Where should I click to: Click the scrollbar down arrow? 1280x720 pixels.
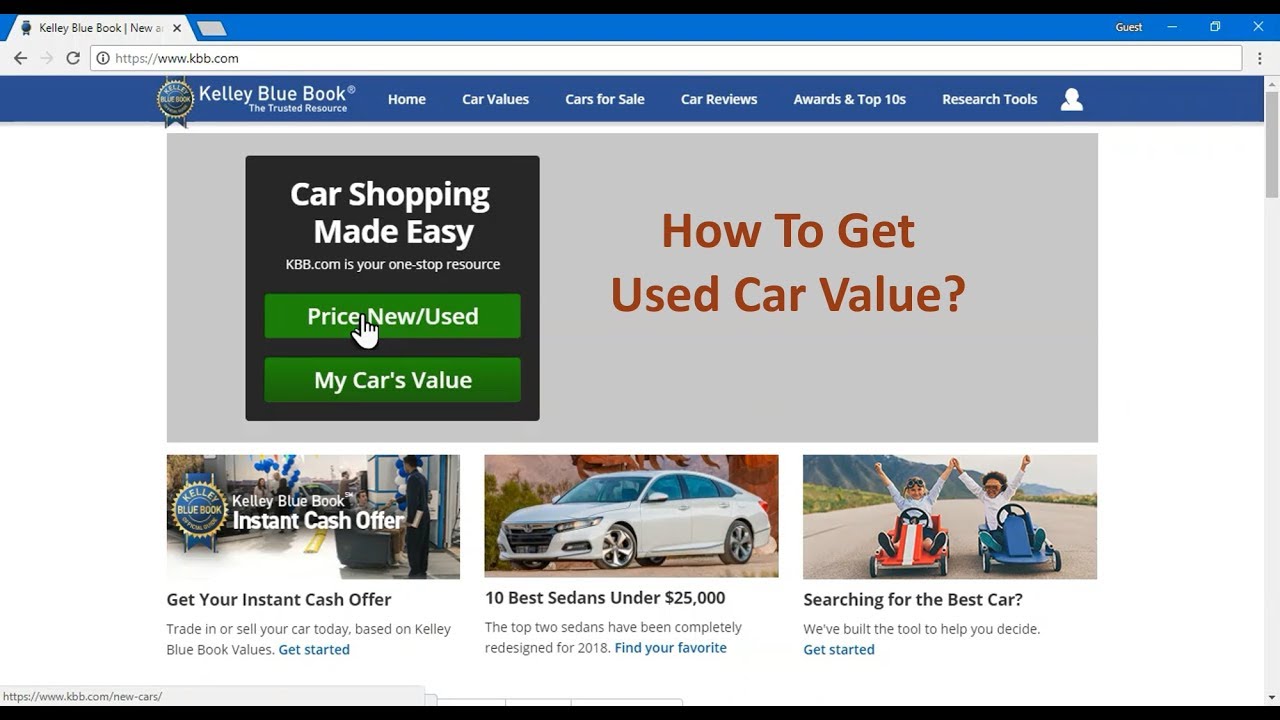(1272, 697)
